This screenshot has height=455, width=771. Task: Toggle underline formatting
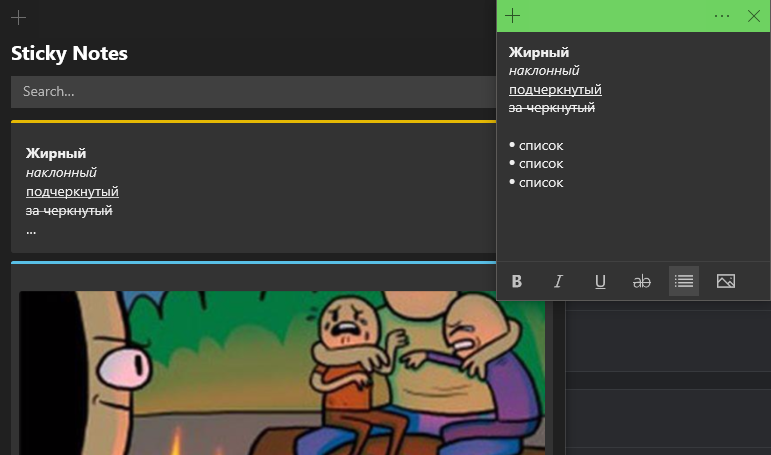click(x=600, y=281)
